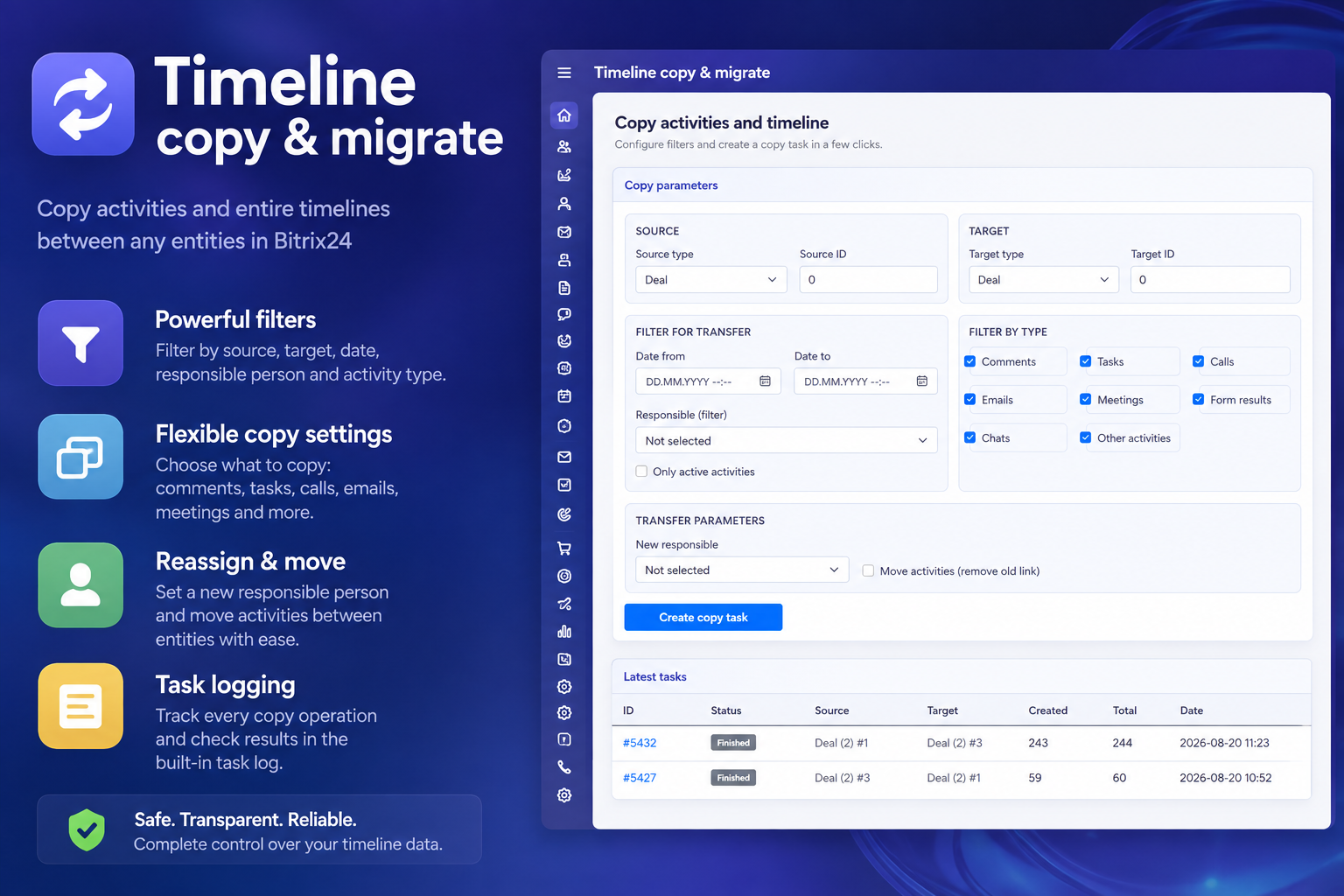Viewport: 1344px width, 896px height.
Task: Enable Move activities (remove old link)
Action: click(868, 570)
